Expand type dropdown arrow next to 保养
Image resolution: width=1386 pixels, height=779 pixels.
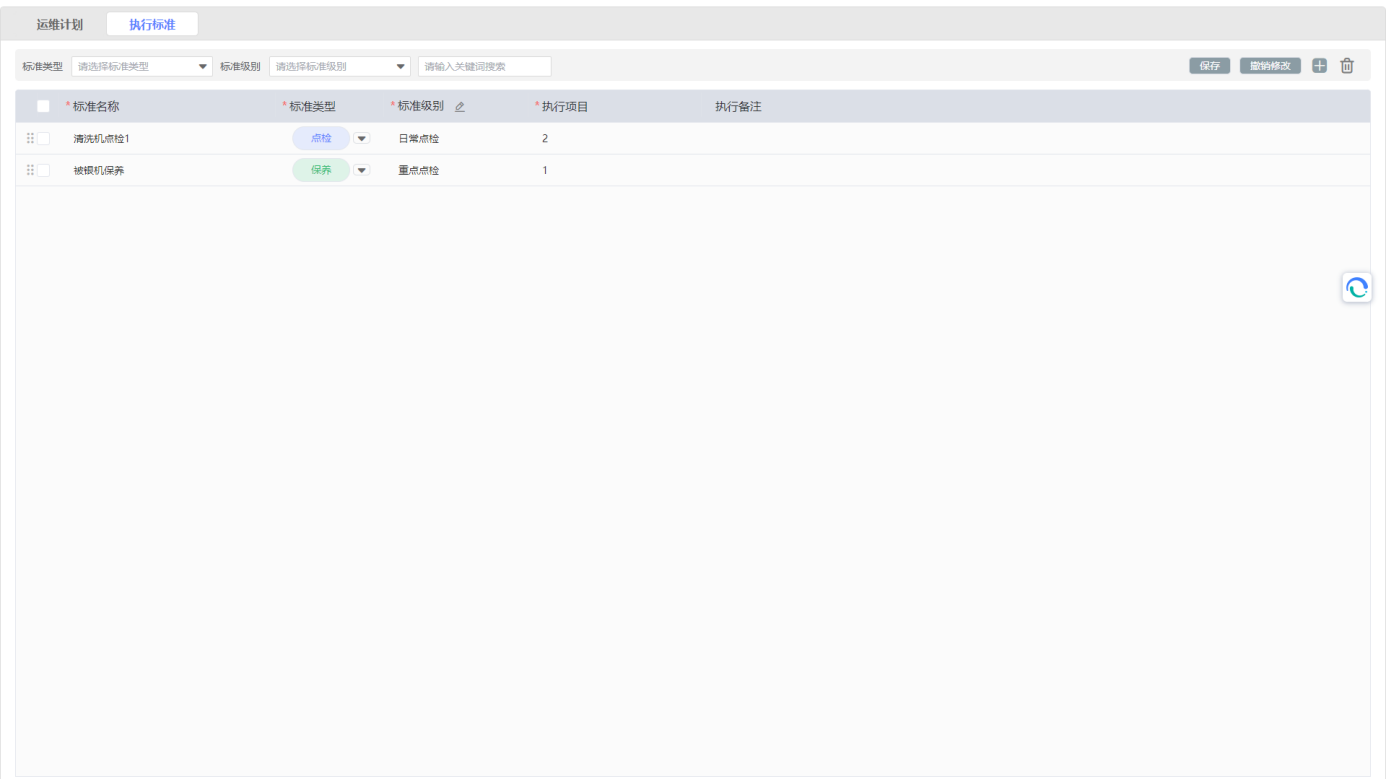[x=362, y=171]
